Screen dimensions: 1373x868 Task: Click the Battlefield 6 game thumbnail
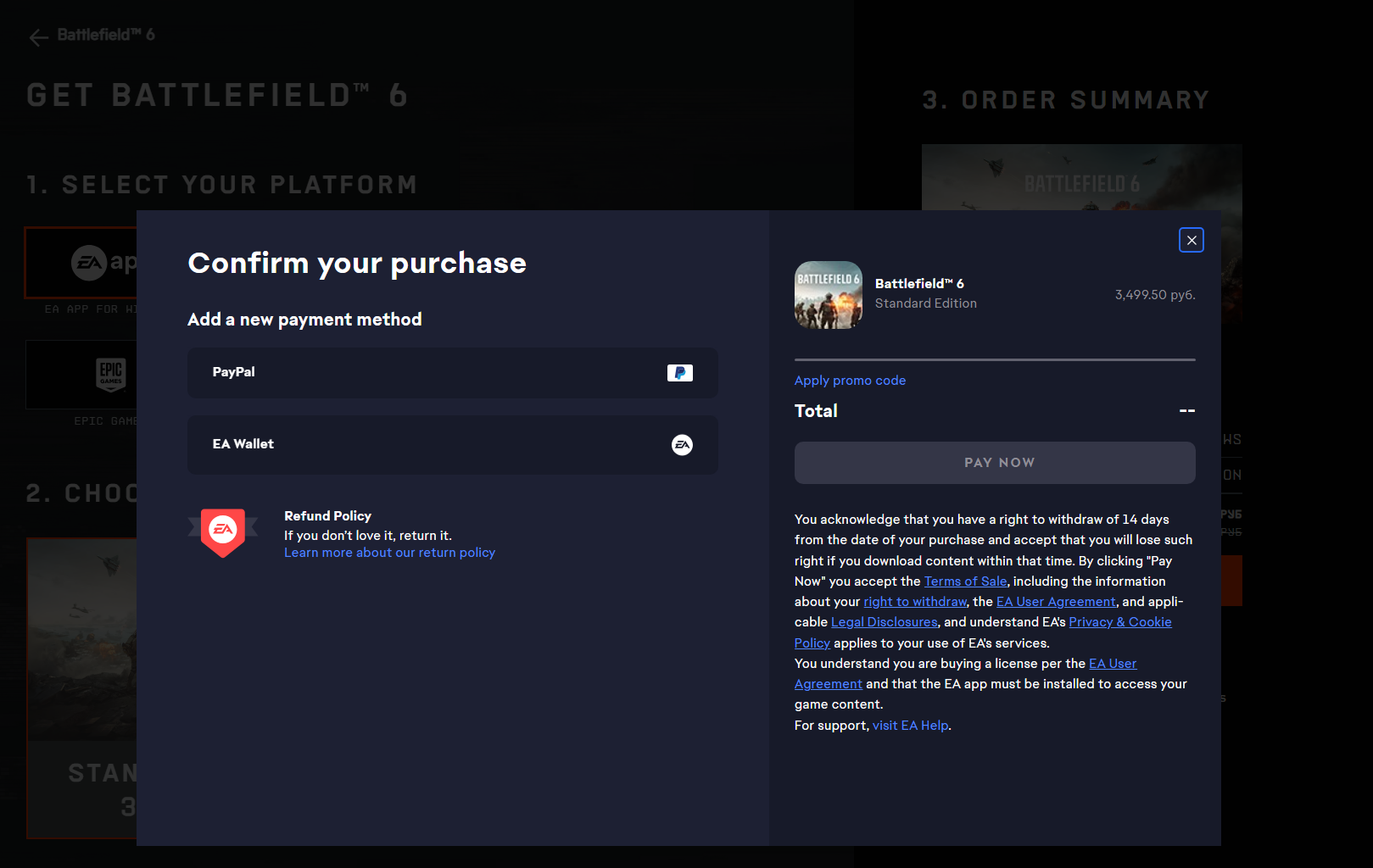829,295
